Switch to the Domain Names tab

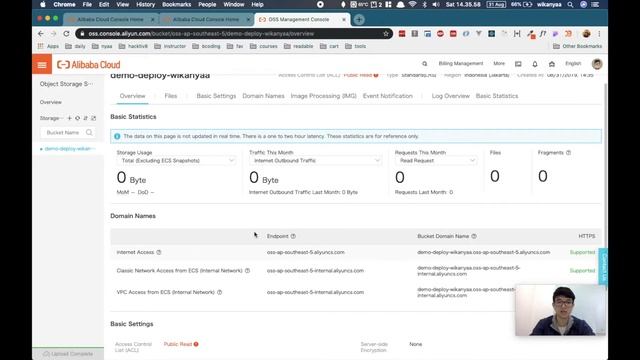tap(263, 96)
